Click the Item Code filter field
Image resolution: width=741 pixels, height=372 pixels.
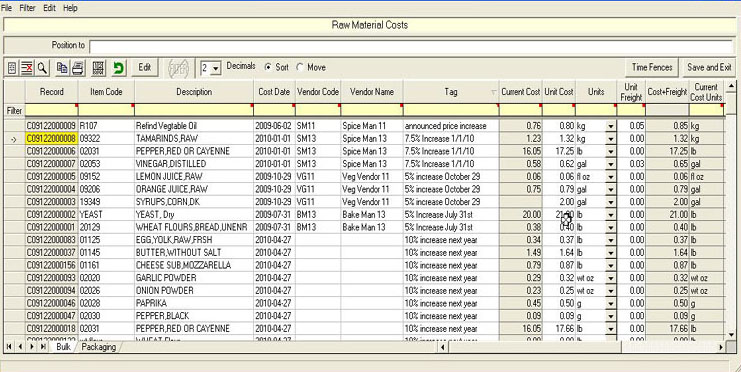[x=106, y=110]
